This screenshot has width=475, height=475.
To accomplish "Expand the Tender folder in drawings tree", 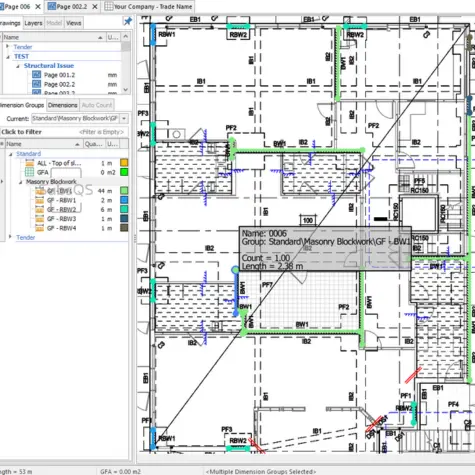I will pyautogui.click(x=8, y=47).
